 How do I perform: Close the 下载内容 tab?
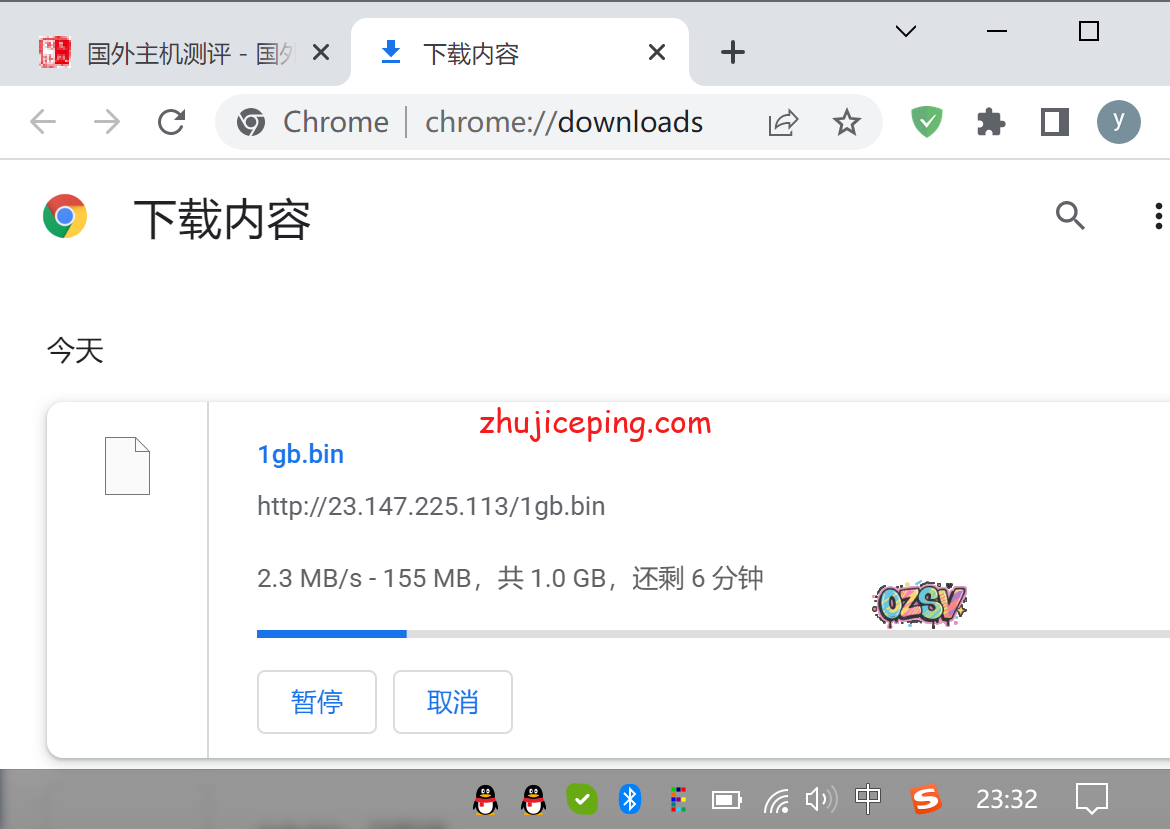click(657, 52)
